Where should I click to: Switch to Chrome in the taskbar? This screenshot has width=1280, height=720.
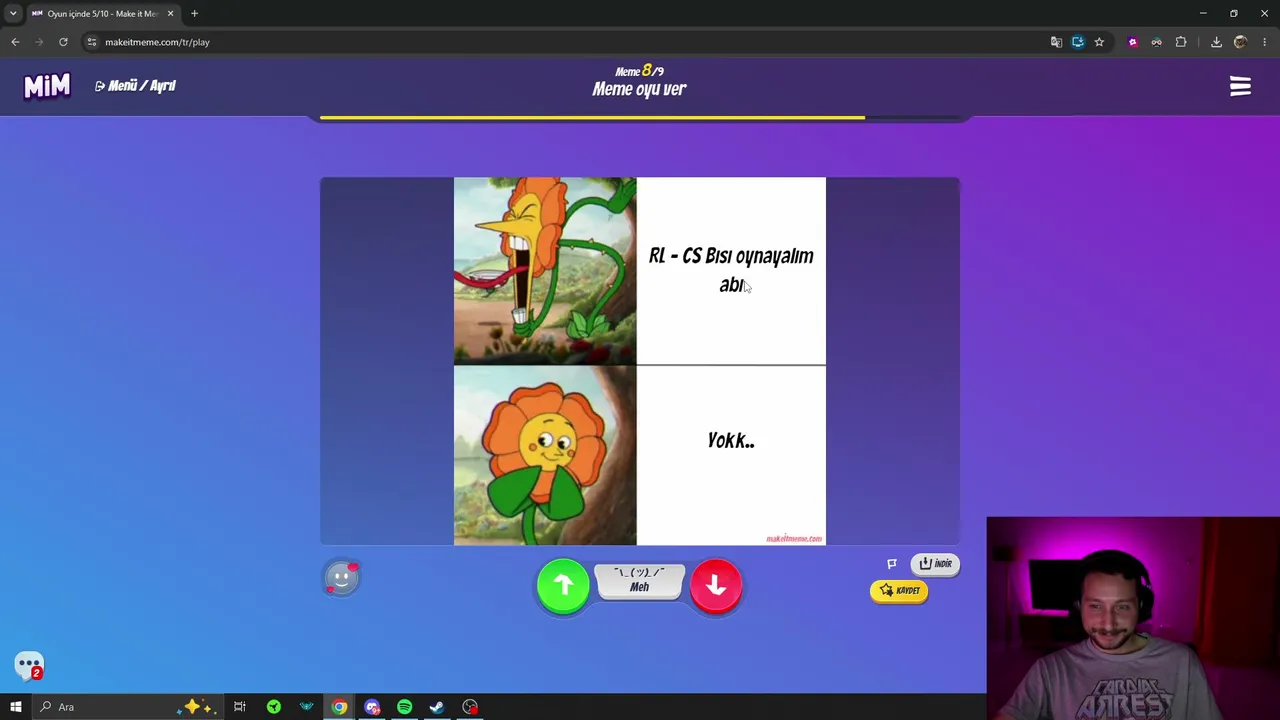click(339, 707)
